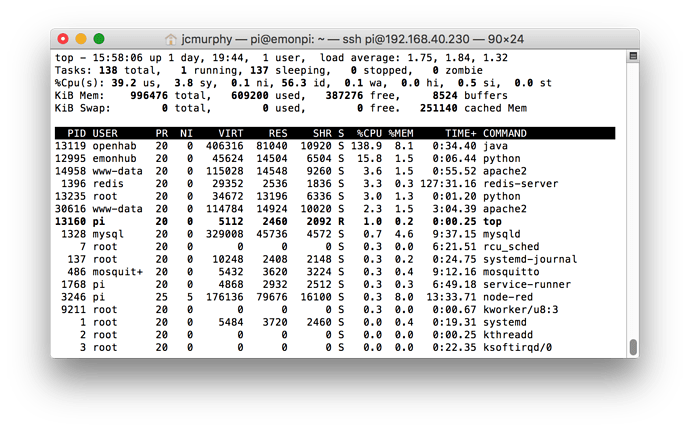Click the terminal scroll-lock icon at top right
The height and width of the screenshot is (430, 690).
point(633,56)
